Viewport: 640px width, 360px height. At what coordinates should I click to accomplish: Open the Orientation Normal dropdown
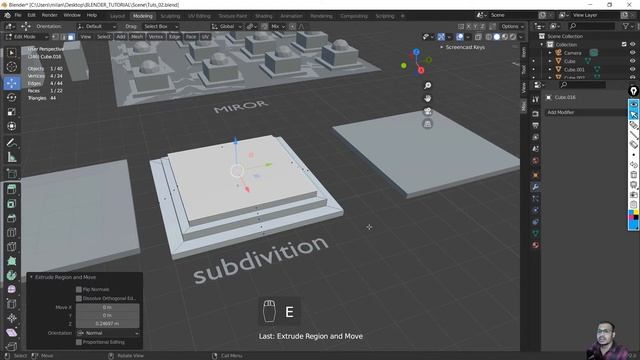coord(108,333)
